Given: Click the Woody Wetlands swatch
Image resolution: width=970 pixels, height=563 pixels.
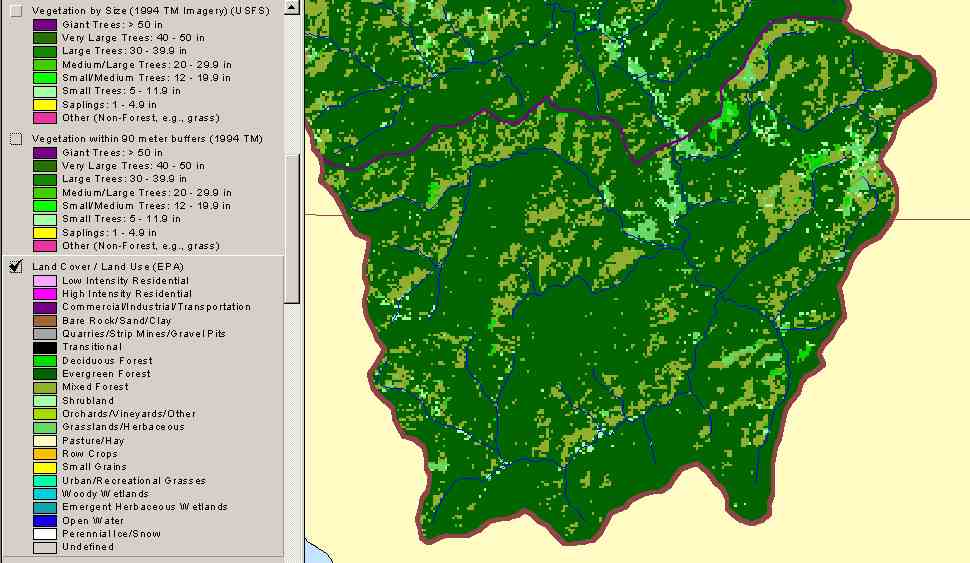Looking at the screenshot, I should tap(45, 494).
